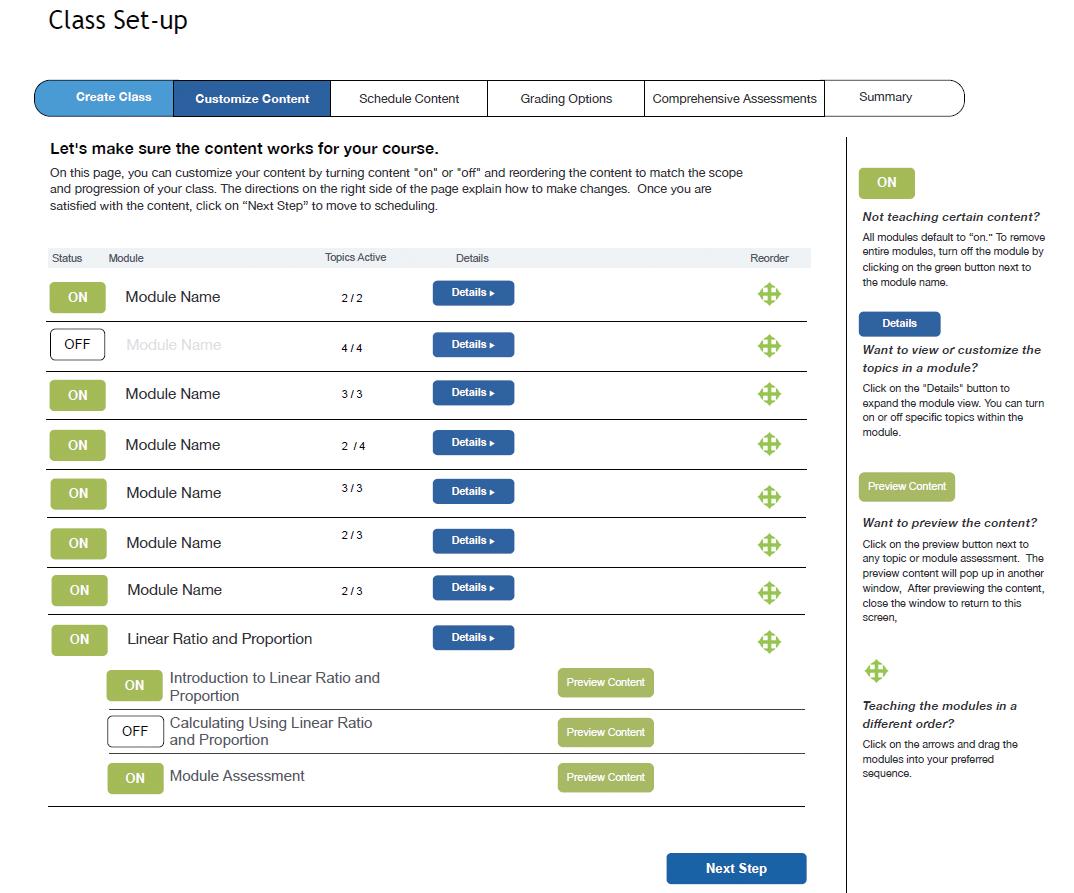Enable Calculating Using Linear Ratio and Proportion topic

[x=135, y=731]
